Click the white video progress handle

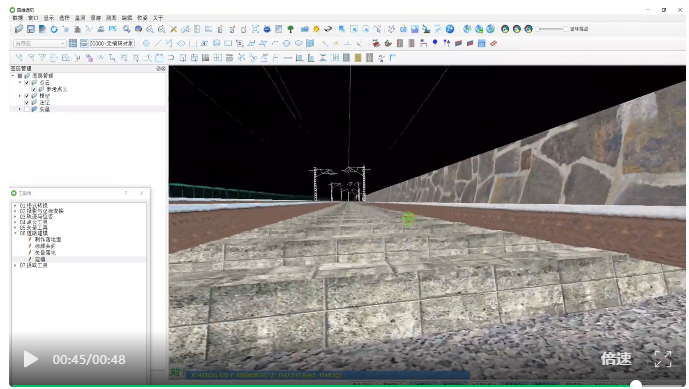[x=636, y=385]
